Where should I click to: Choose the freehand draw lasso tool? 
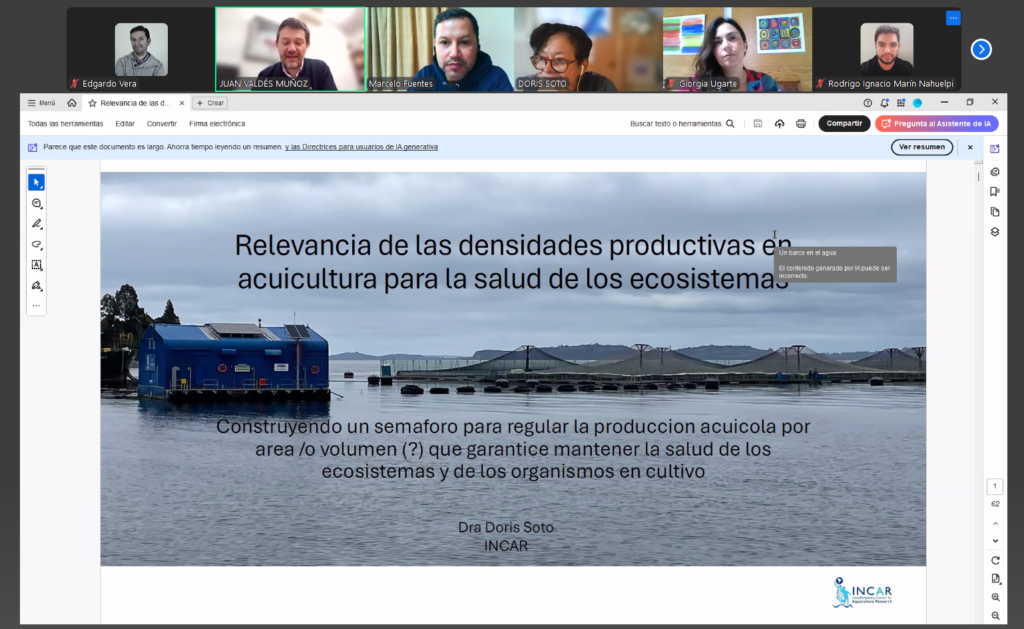click(x=36, y=245)
